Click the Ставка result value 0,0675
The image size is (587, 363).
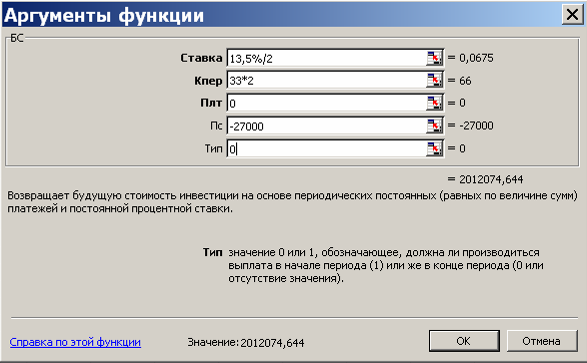[476, 58]
